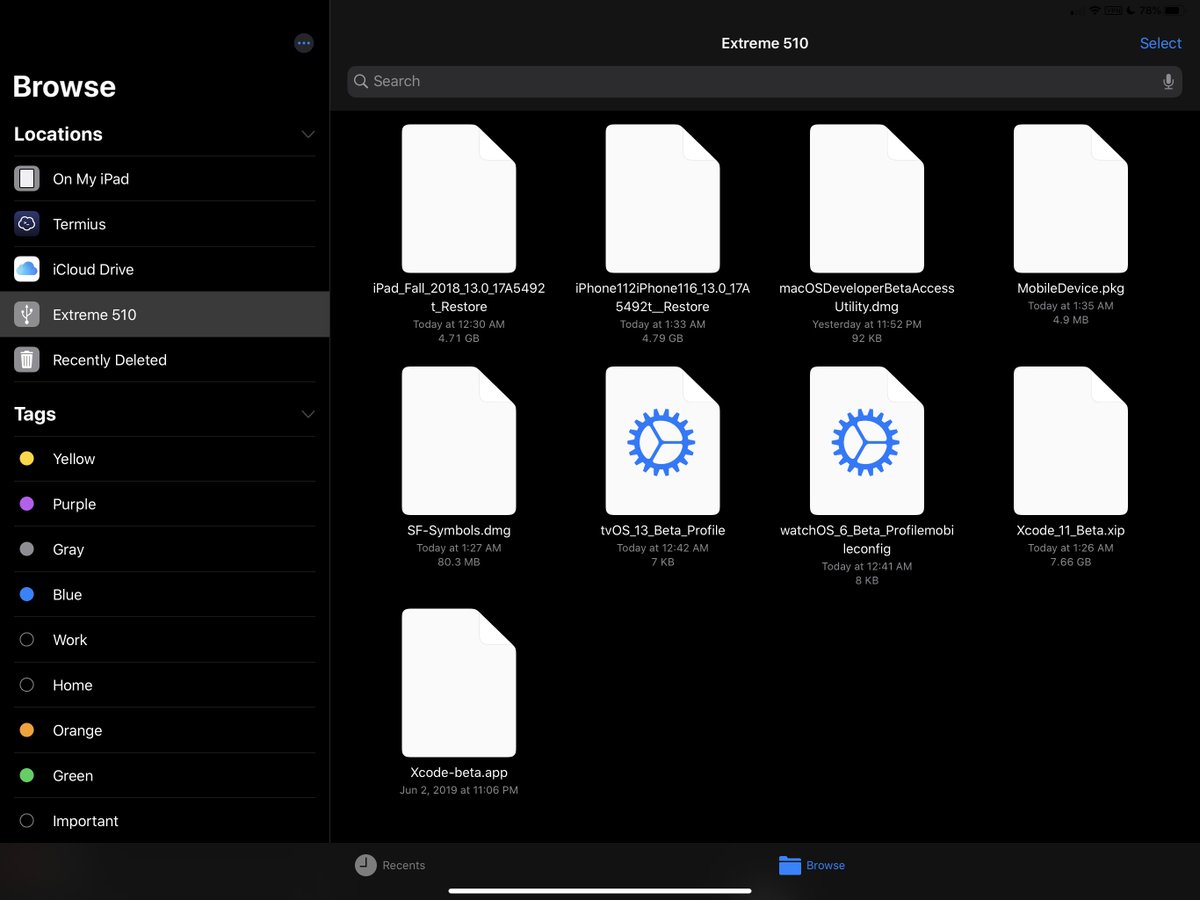Select the Gray tag dot
This screenshot has width=1200, height=900.
(27, 549)
